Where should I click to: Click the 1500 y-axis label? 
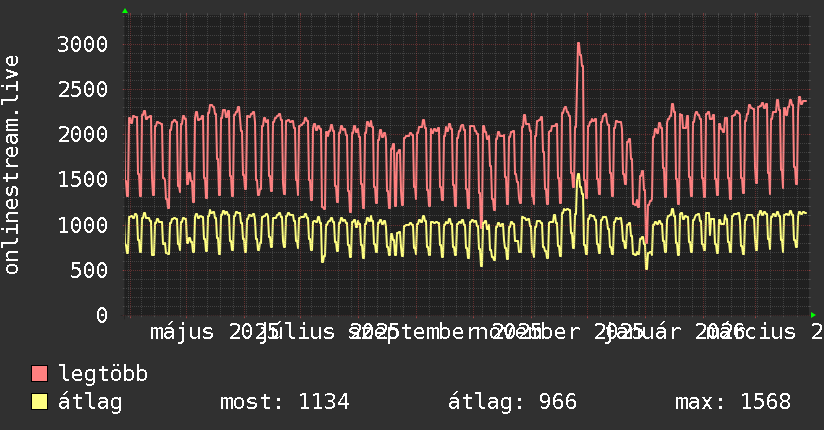[83, 180]
